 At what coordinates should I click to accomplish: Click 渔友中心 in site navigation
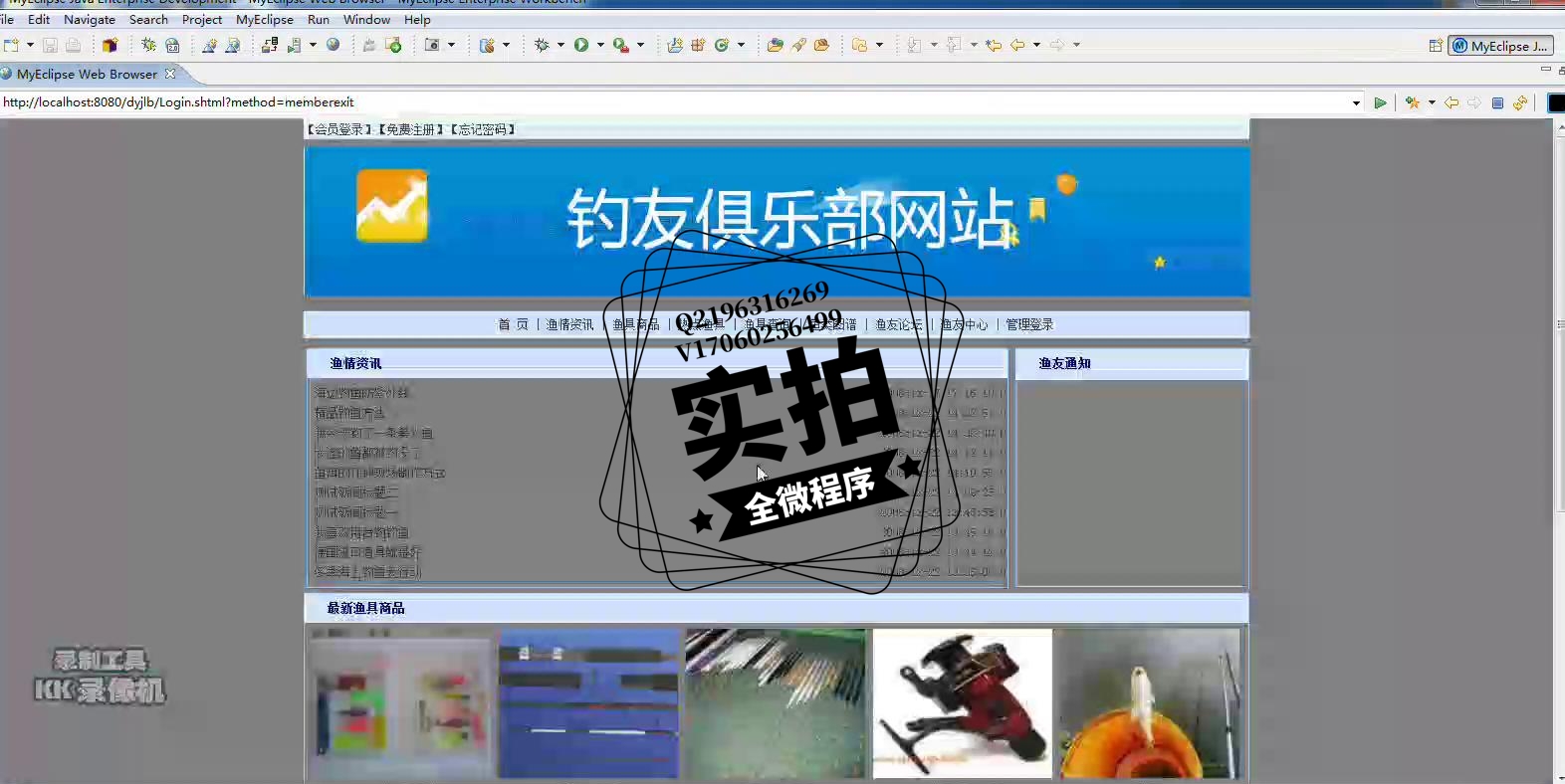pos(964,324)
